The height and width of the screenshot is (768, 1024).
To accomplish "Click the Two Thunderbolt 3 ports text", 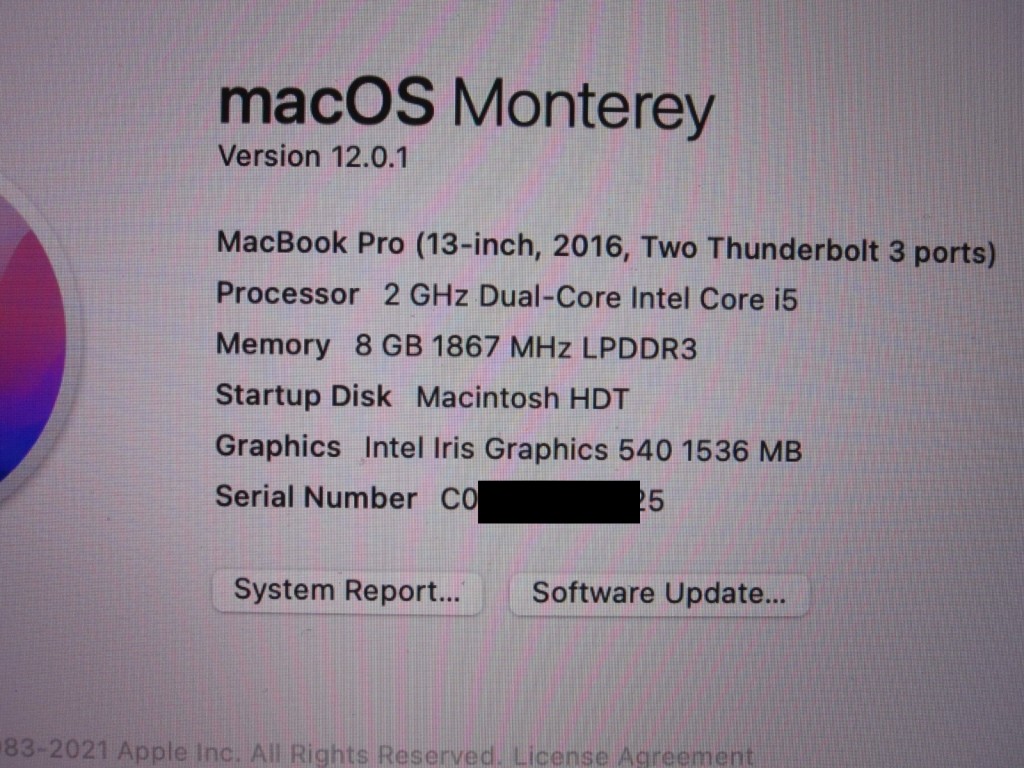I will pyautogui.click(x=819, y=250).
